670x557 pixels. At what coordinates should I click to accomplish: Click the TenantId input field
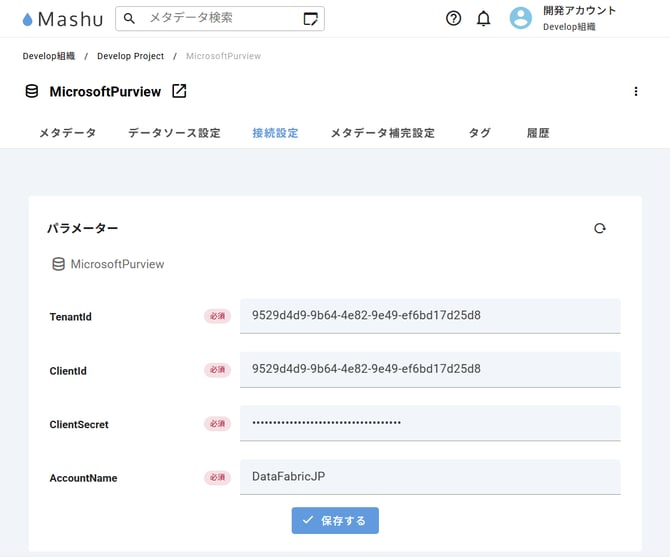pyautogui.click(x=430, y=316)
